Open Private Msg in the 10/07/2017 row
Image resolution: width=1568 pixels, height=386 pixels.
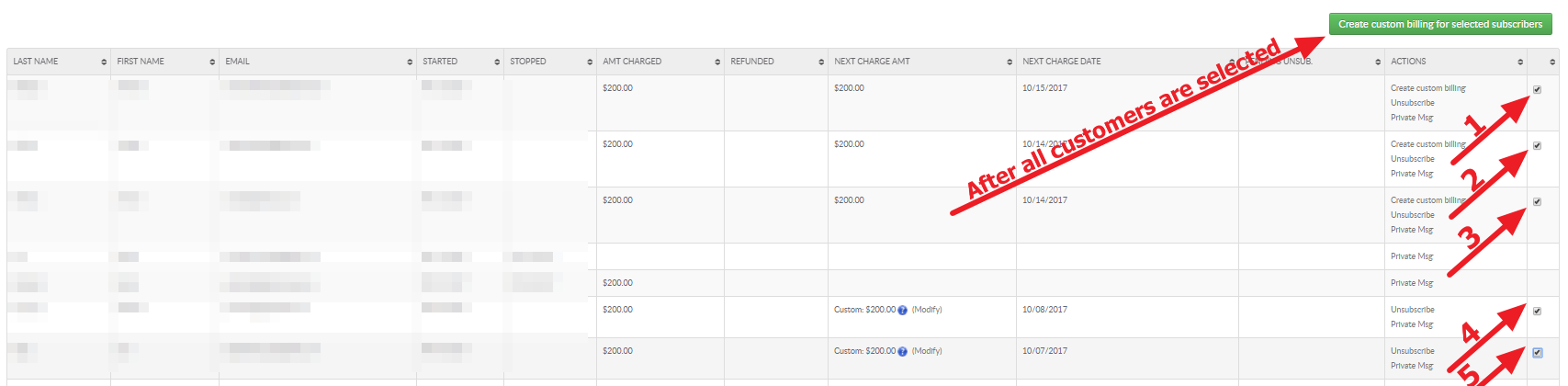point(1412,366)
